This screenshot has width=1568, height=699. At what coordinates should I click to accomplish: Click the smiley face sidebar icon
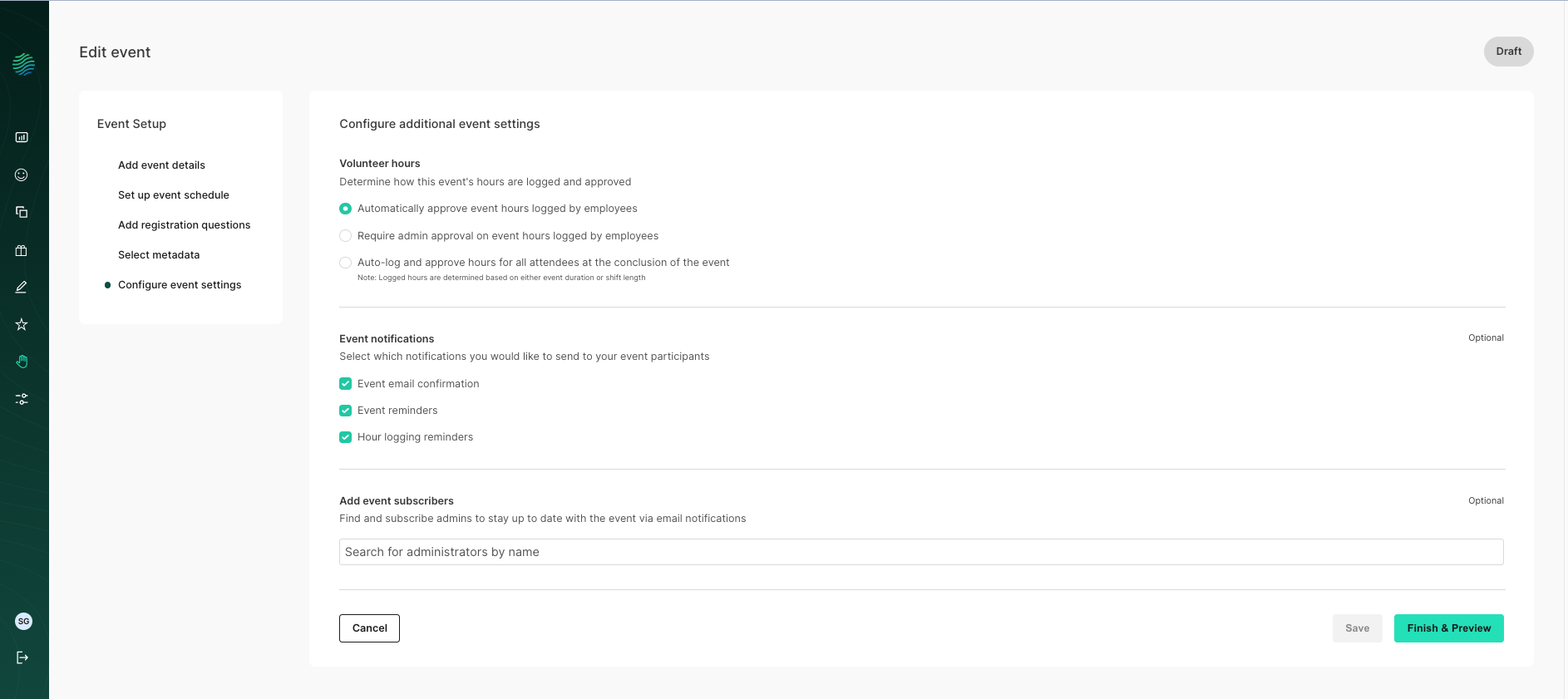(22, 175)
